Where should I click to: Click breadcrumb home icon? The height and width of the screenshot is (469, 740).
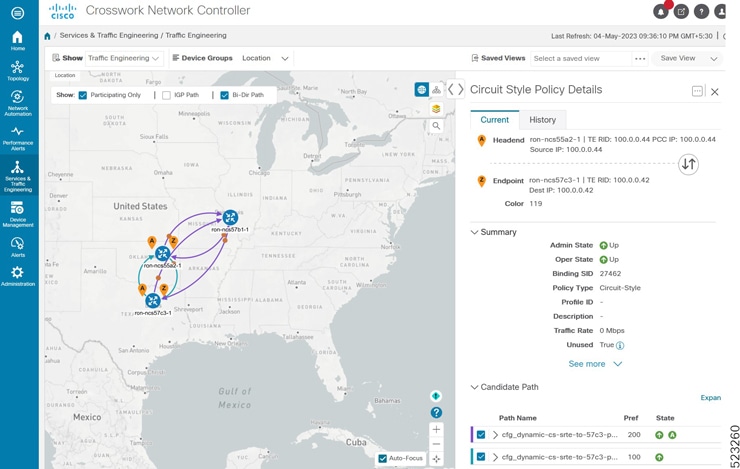coord(47,36)
